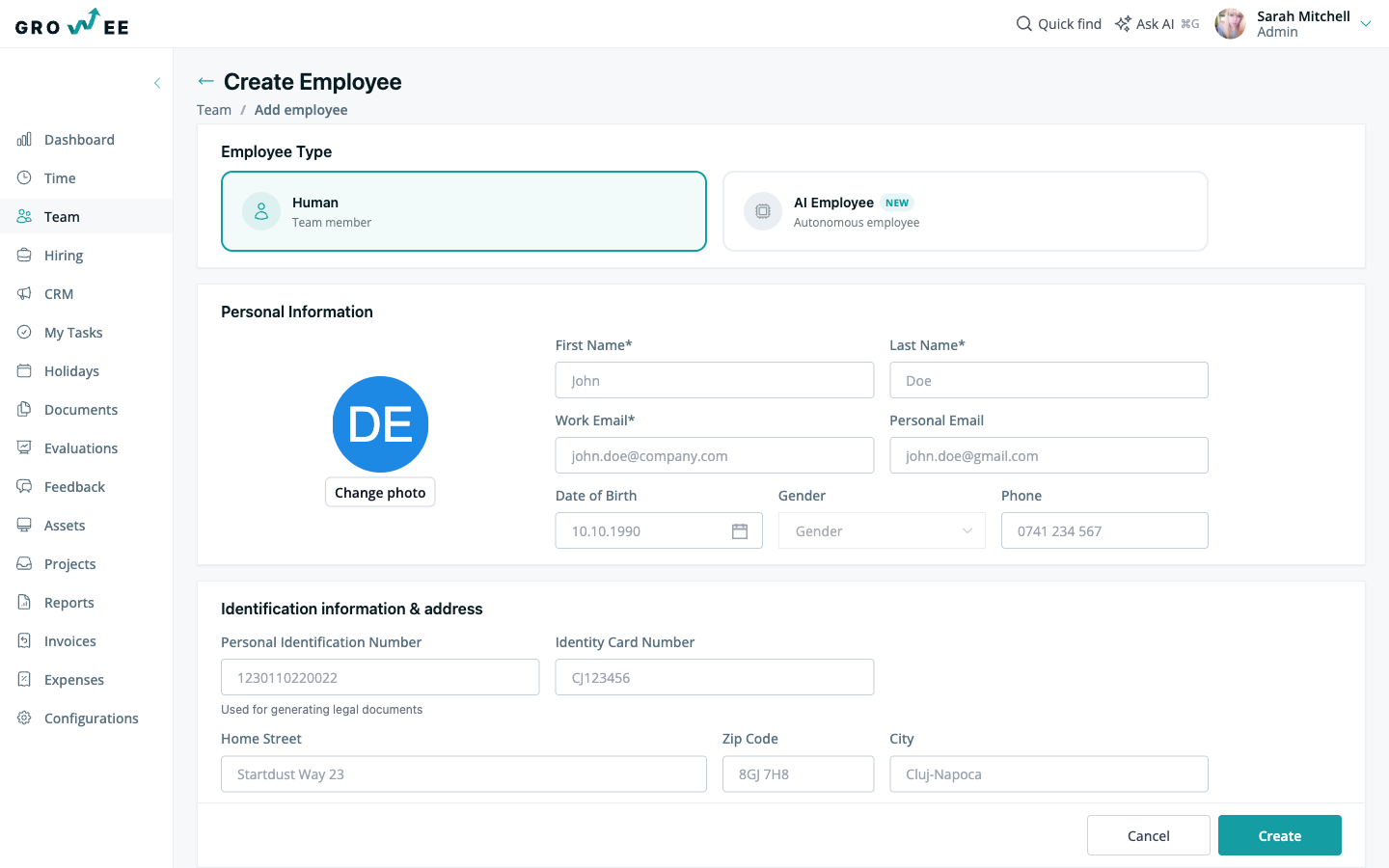This screenshot has width=1389, height=868.
Task: Click the Holidays calendar icon
Action: pos(24,371)
